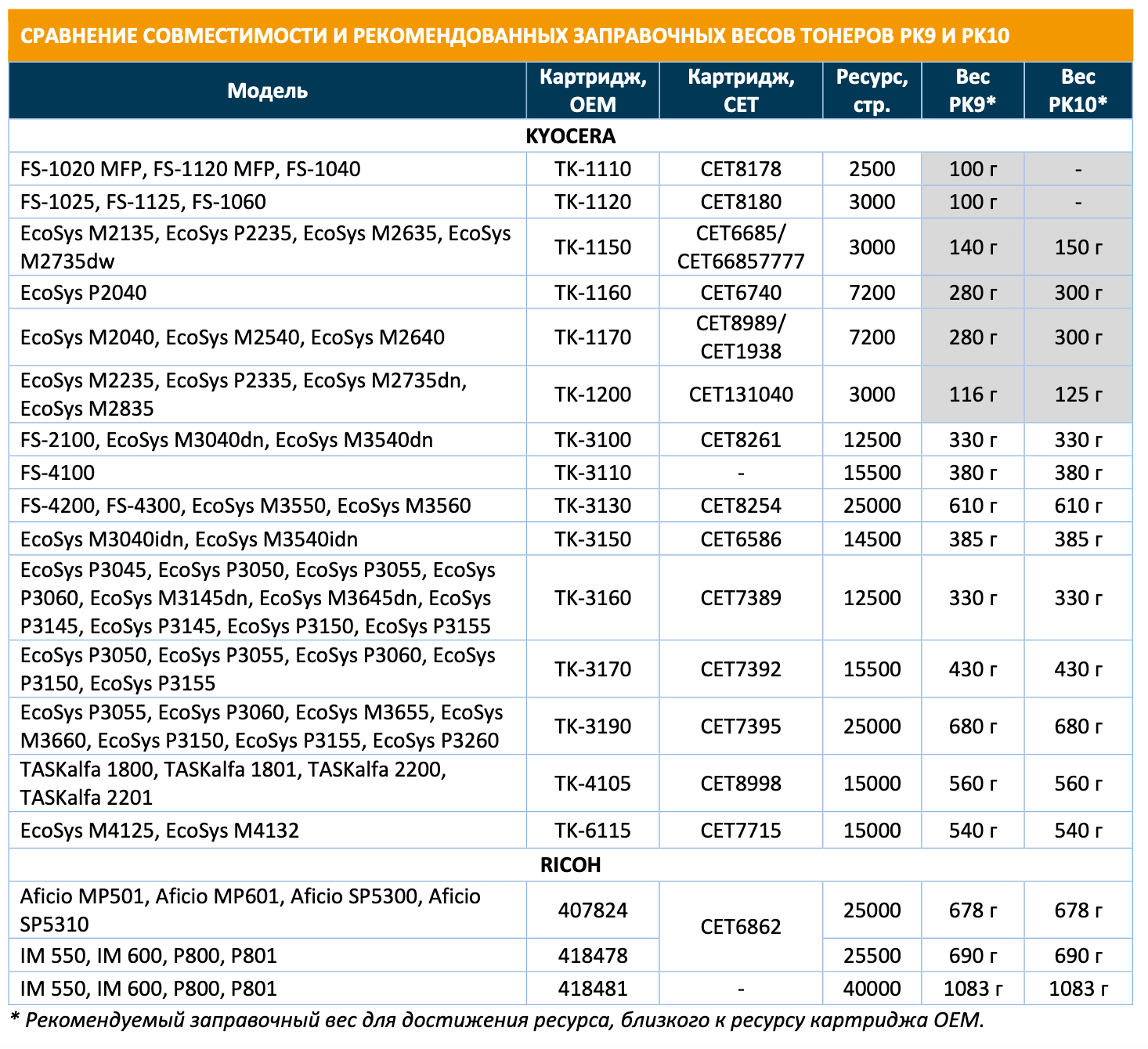1148x1049 pixels.
Task: Select the CET8180 cartridge cell
Action: coord(741,202)
